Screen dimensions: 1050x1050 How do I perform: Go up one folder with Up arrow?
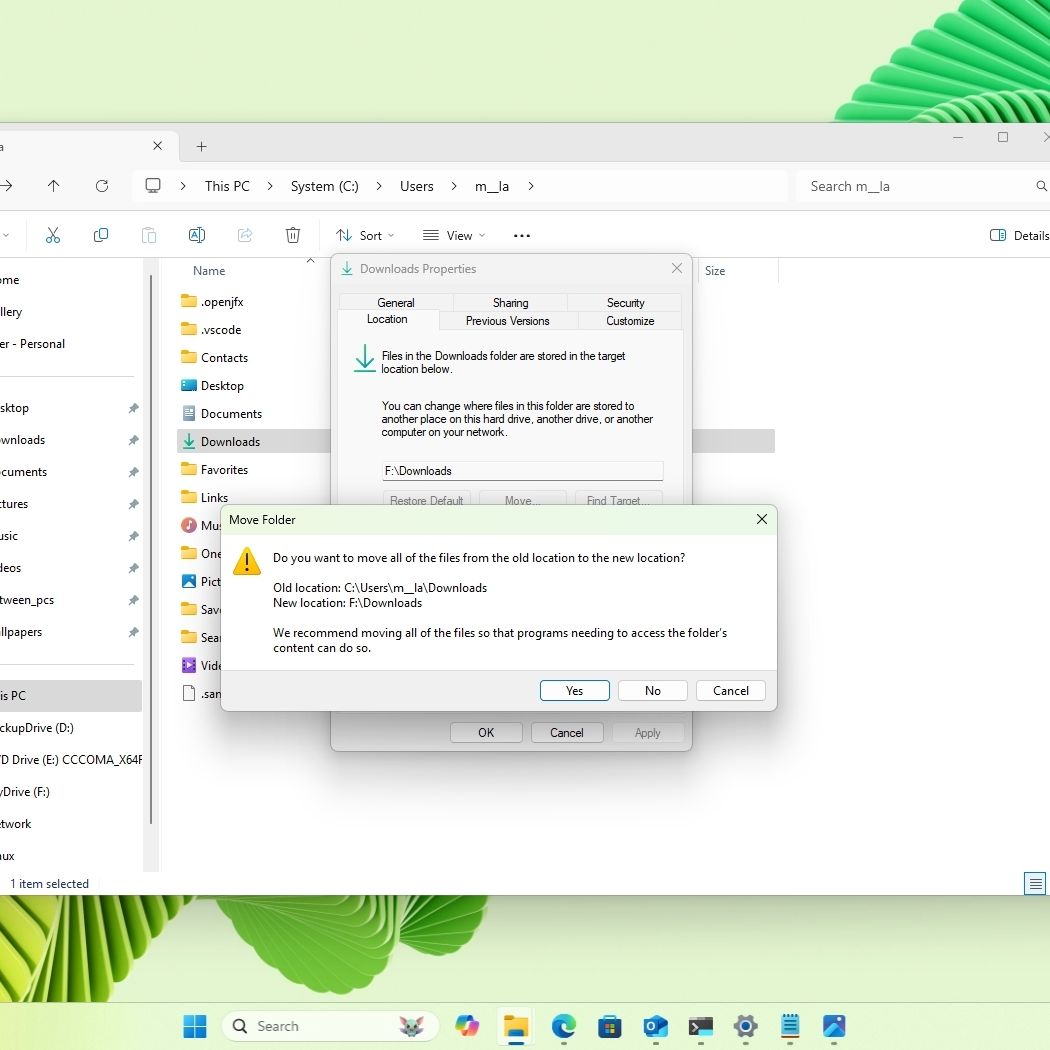pos(54,186)
